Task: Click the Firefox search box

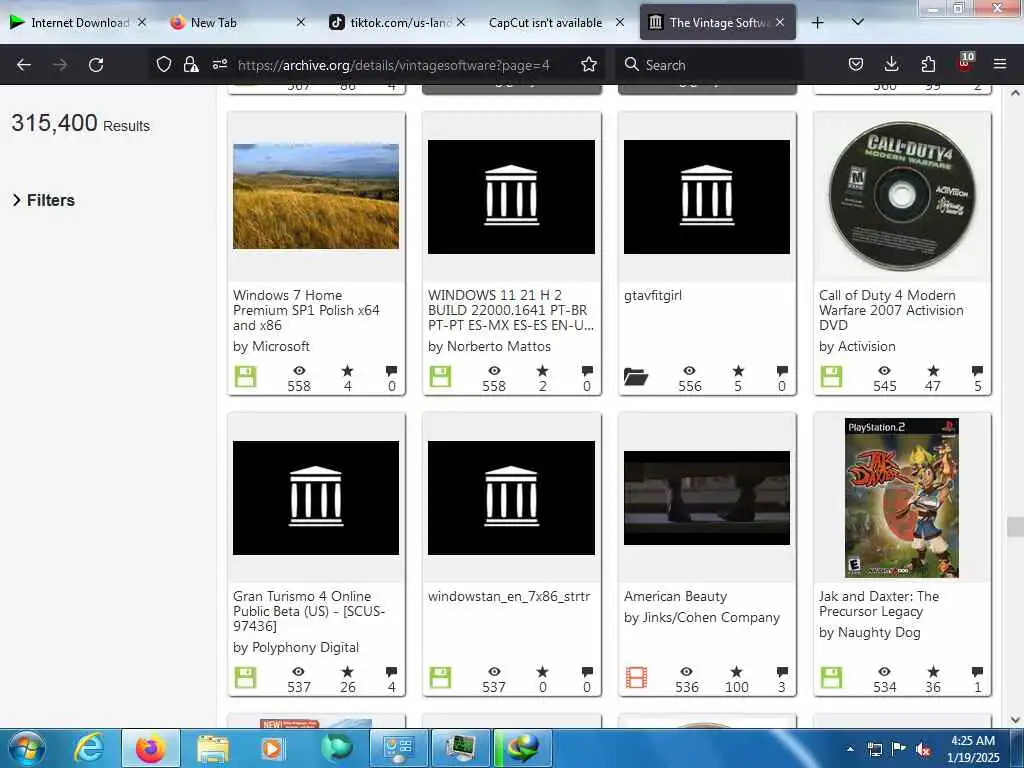Action: click(709, 65)
